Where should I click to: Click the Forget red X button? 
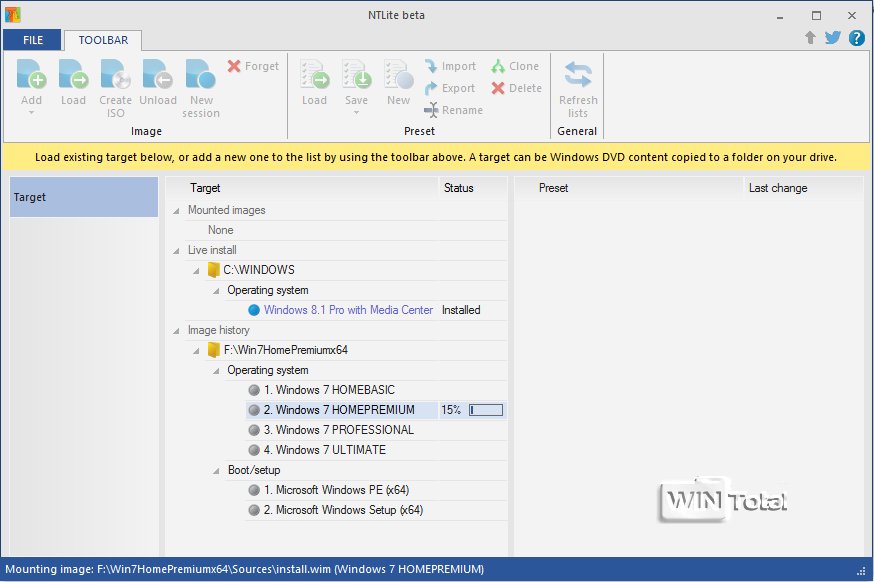254,66
